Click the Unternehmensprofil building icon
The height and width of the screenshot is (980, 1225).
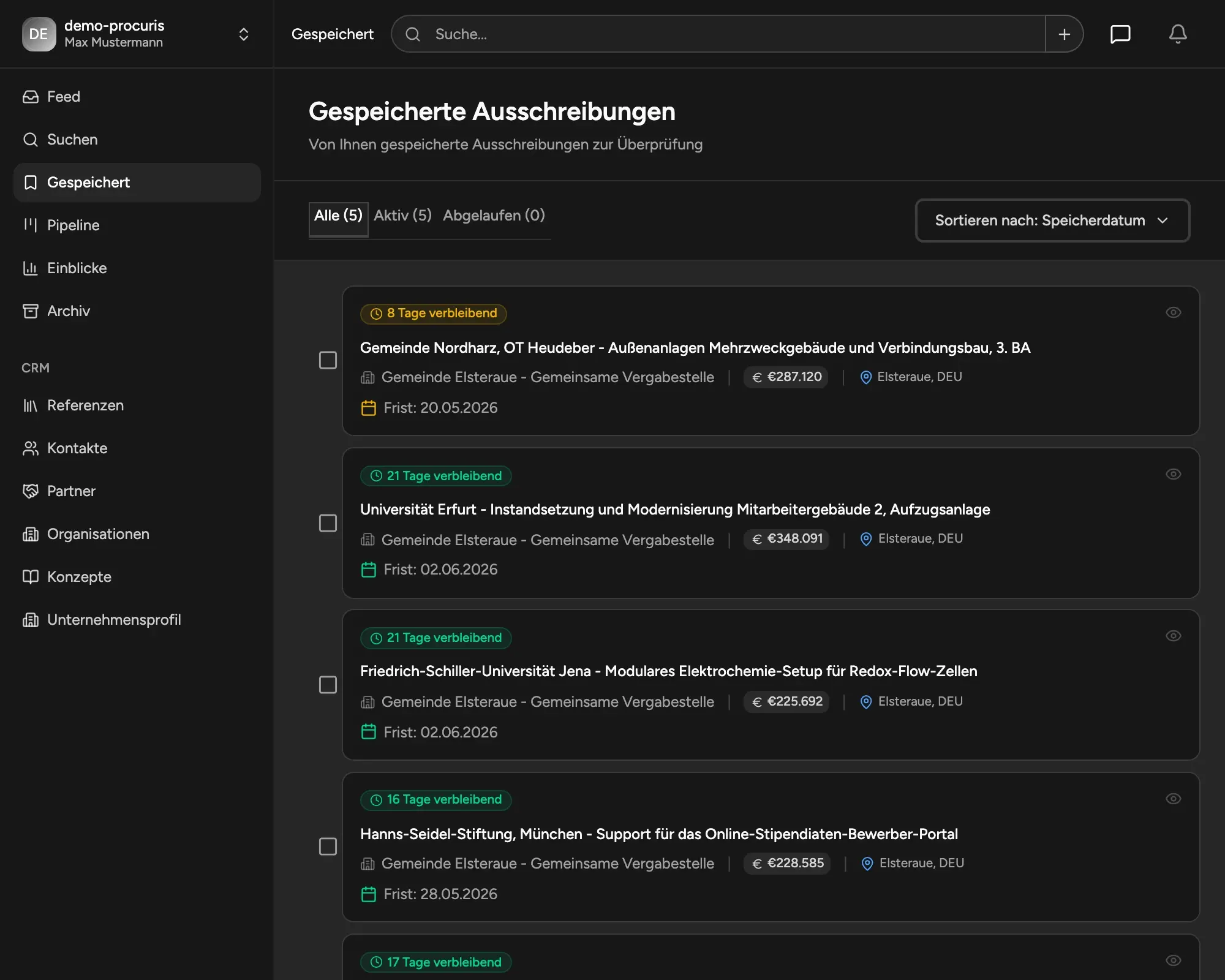(x=31, y=620)
